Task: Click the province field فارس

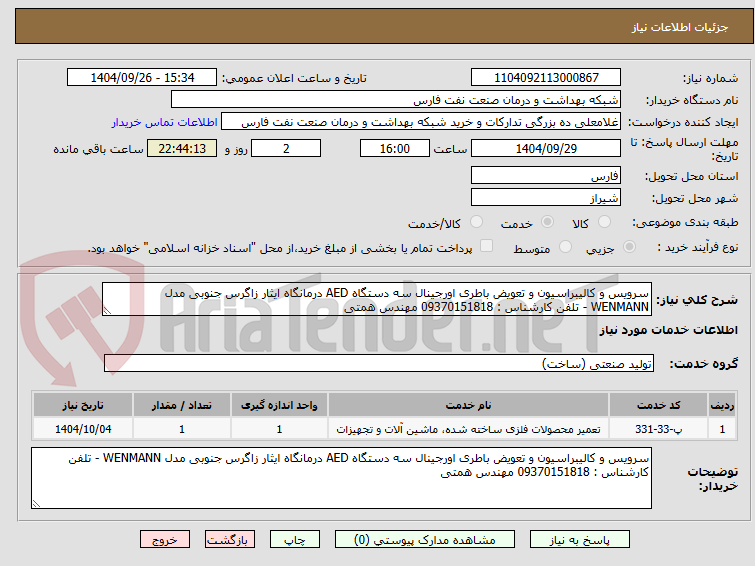Action: [546, 175]
